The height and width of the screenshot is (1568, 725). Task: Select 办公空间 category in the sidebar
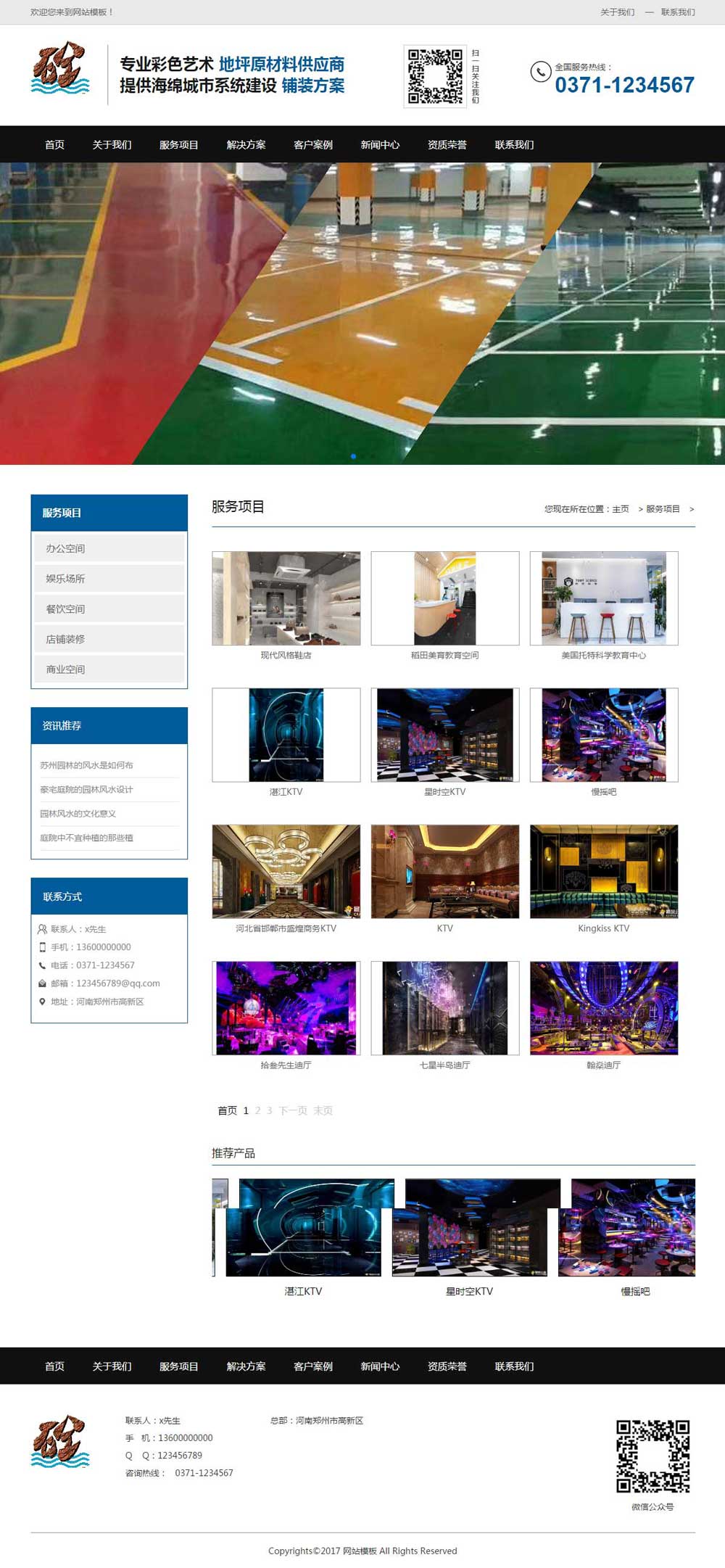pos(109,548)
